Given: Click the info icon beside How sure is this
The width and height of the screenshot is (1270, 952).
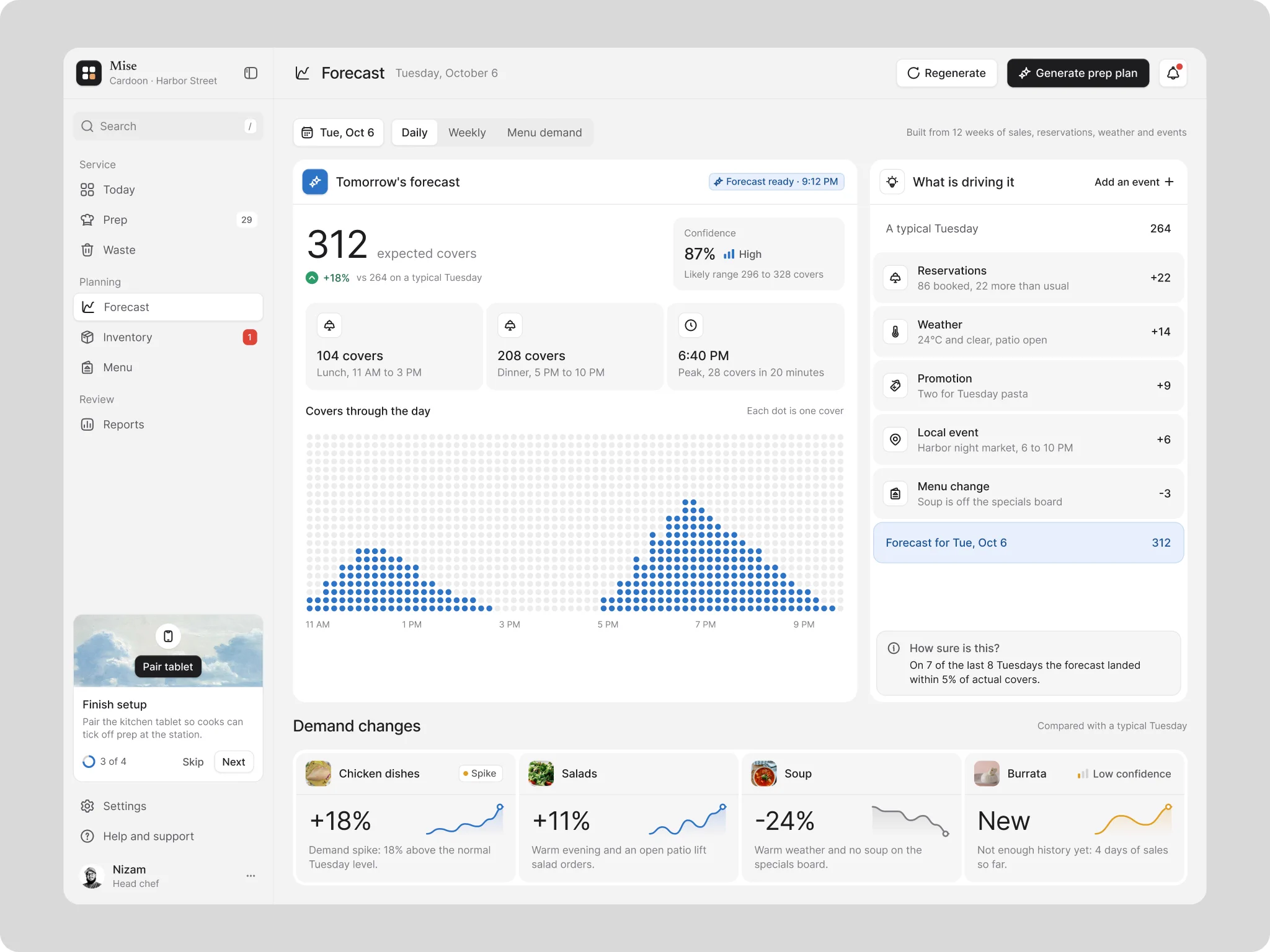Looking at the screenshot, I should point(894,648).
